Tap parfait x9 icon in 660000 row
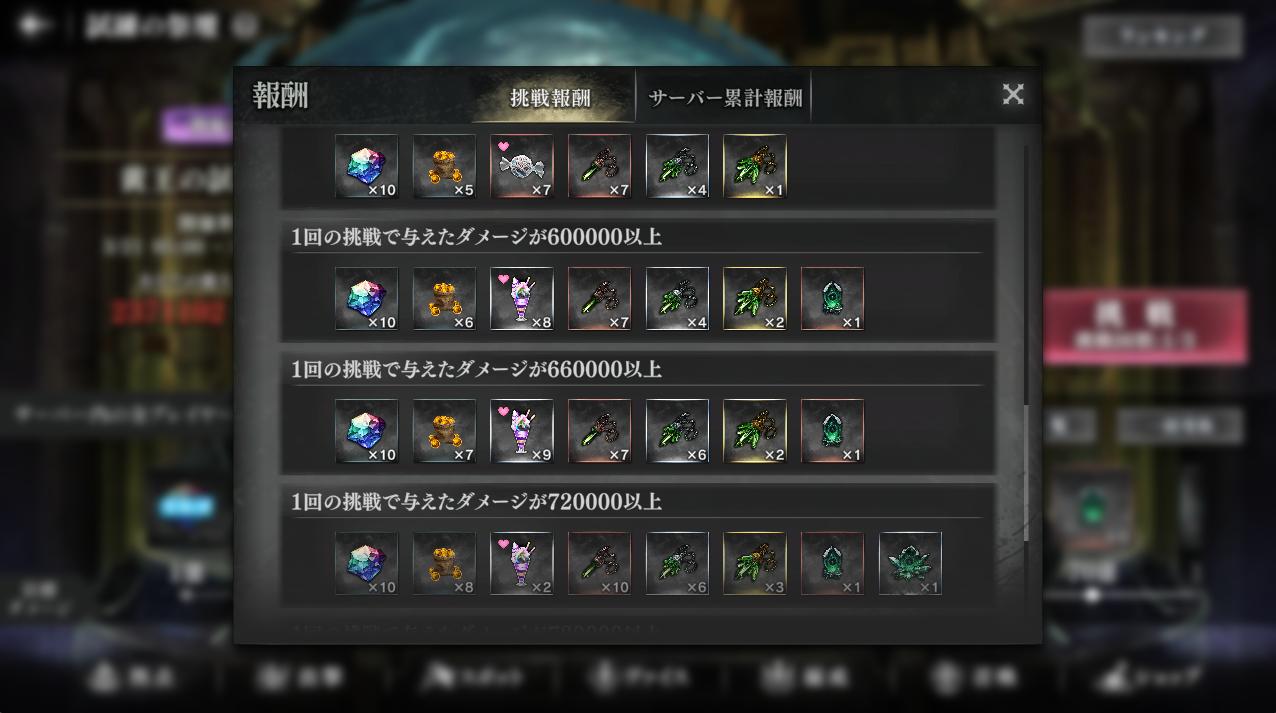The height and width of the screenshot is (713, 1276). click(522, 431)
